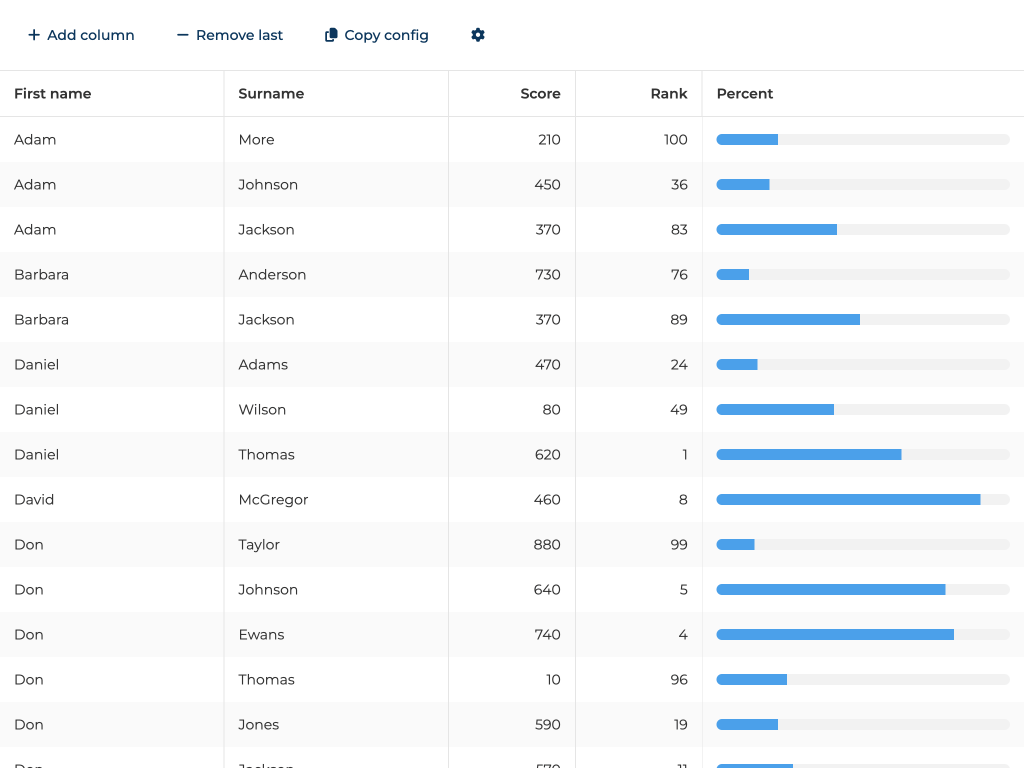Open the settings gear icon
Image resolution: width=1024 pixels, height=768 pixels.
tap(478, 35)
